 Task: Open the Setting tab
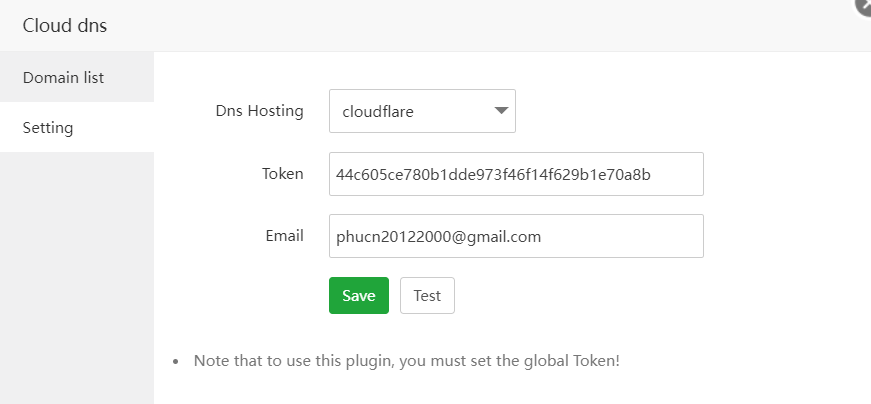coord(48,128)
